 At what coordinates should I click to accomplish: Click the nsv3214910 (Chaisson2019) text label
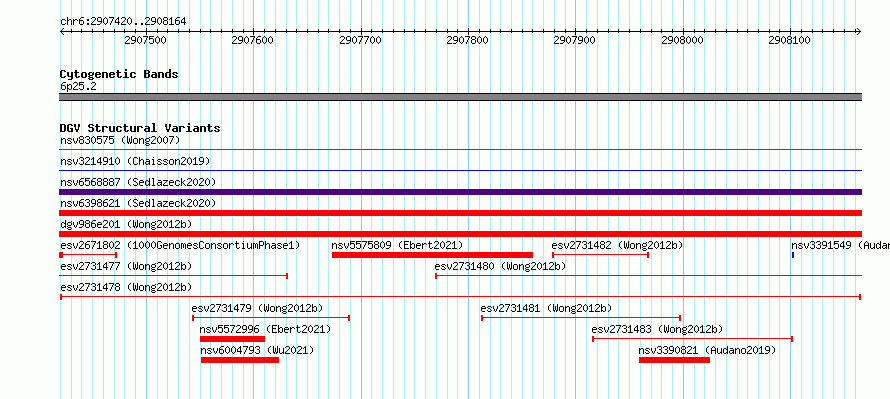coord(135,161)
